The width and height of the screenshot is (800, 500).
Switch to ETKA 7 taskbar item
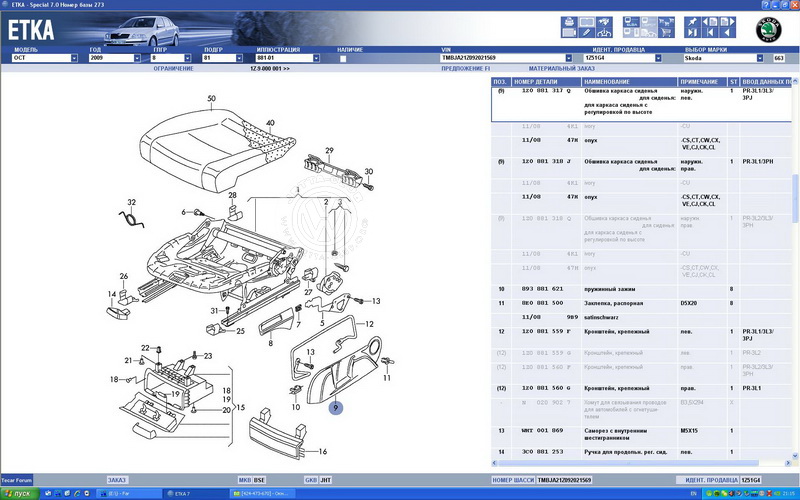click(x=196, y=494)
